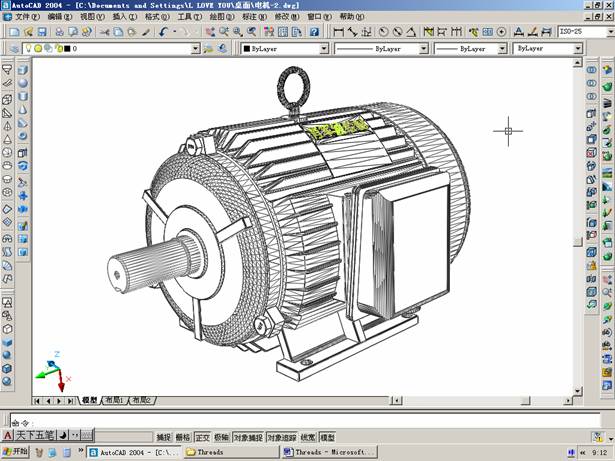The width and height of the screenshot is (615, 461).
Task: Open the 文件 (File) menu
Action: [27, 17]
